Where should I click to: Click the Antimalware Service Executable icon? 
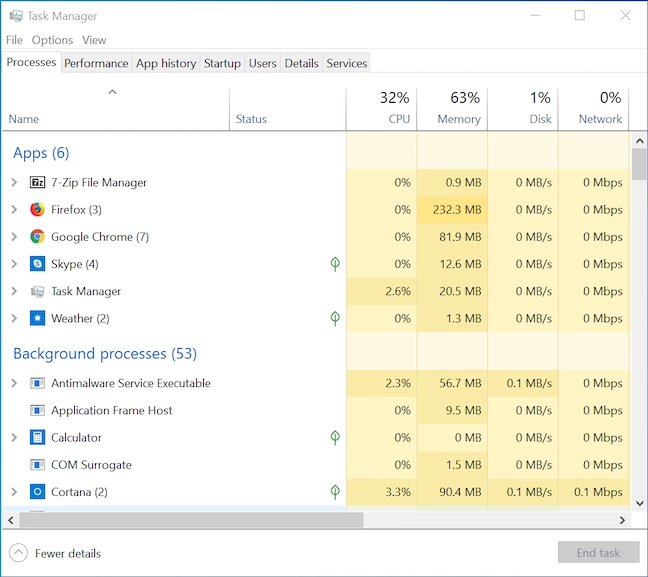click(37, 383)
